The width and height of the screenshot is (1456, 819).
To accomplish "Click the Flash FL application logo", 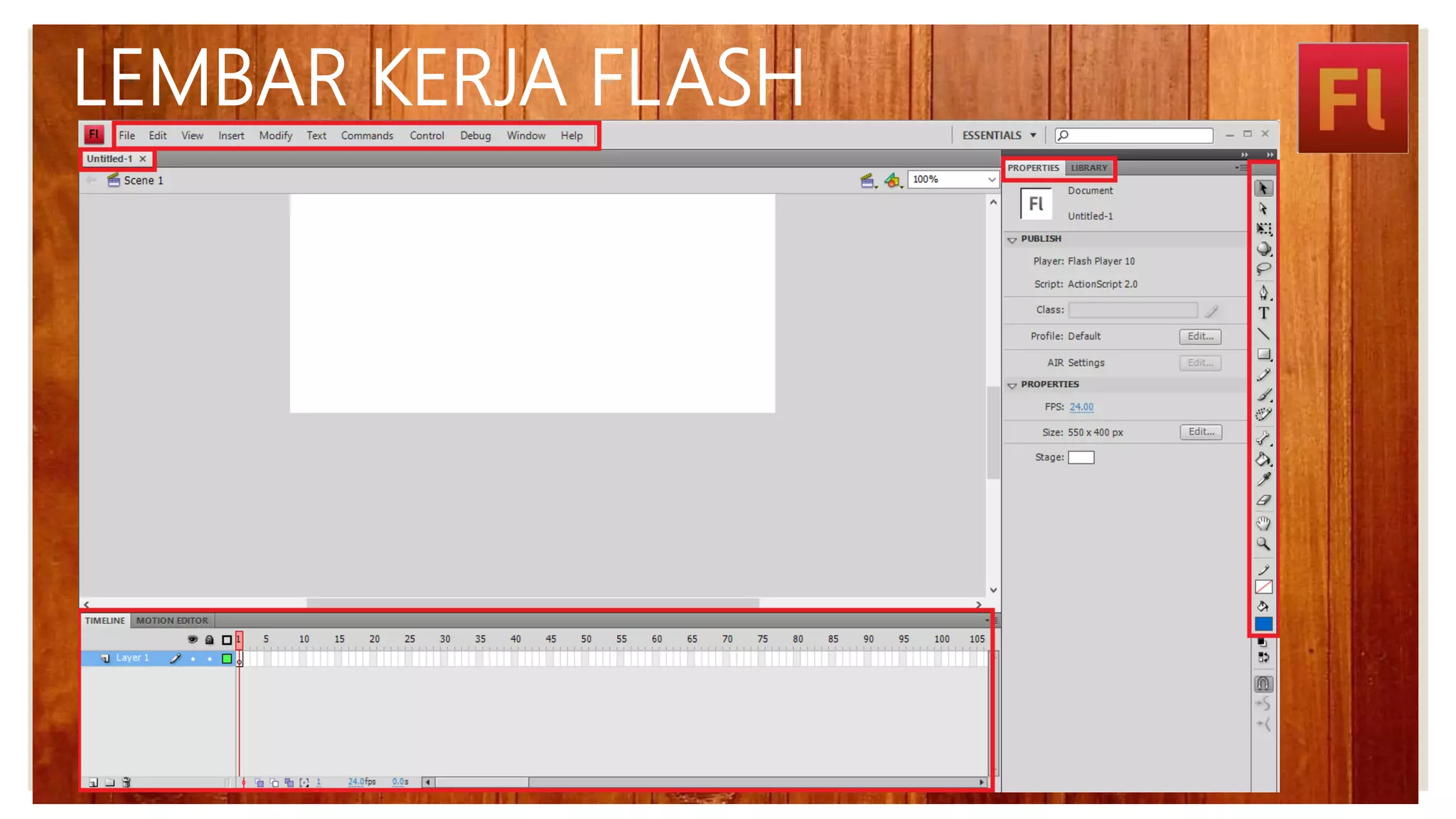I will [x=94, y=134].
